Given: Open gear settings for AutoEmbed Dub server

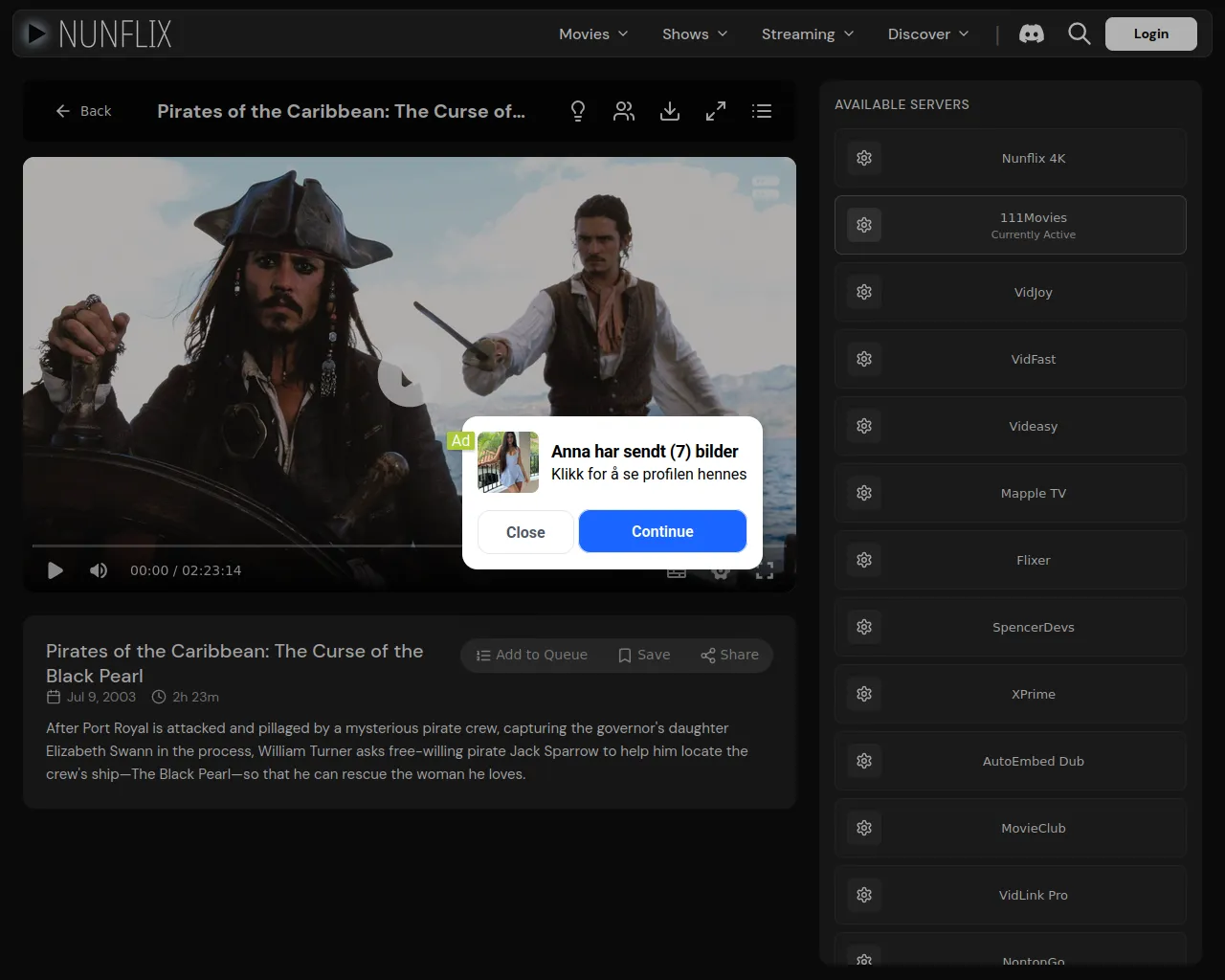Looking at the screenshot, I should 864,761.
